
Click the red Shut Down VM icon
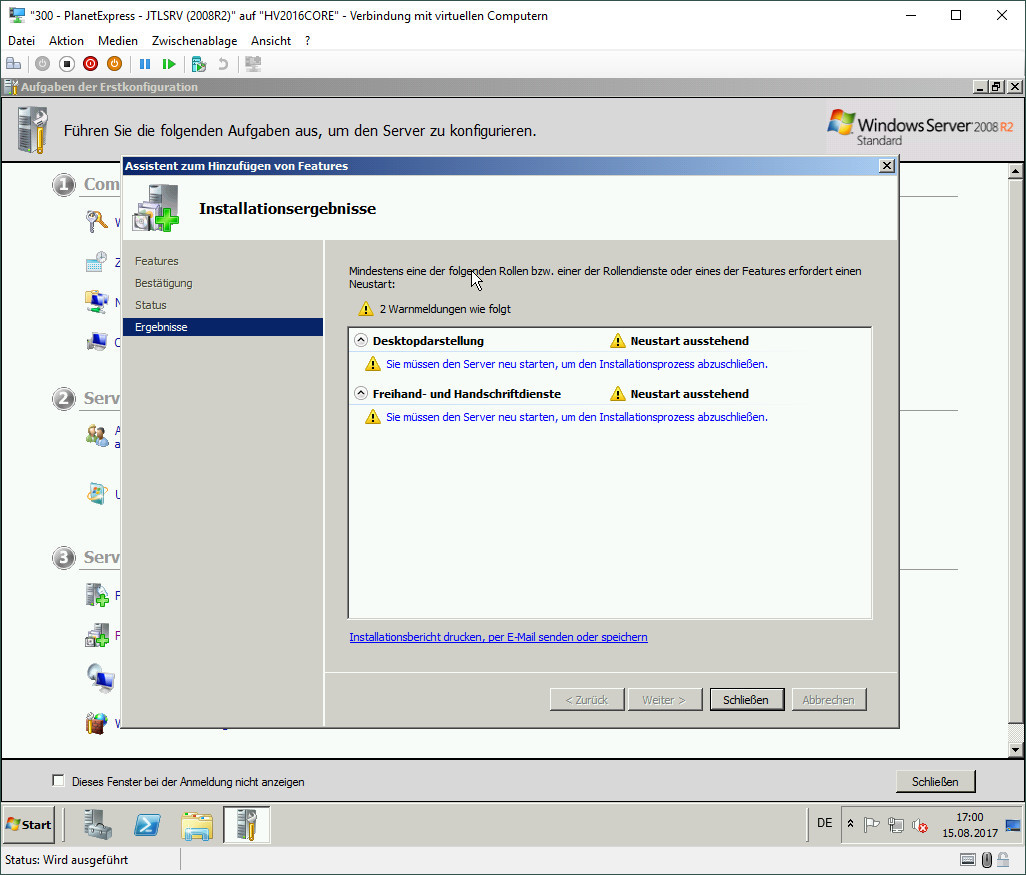click(91, 64)
